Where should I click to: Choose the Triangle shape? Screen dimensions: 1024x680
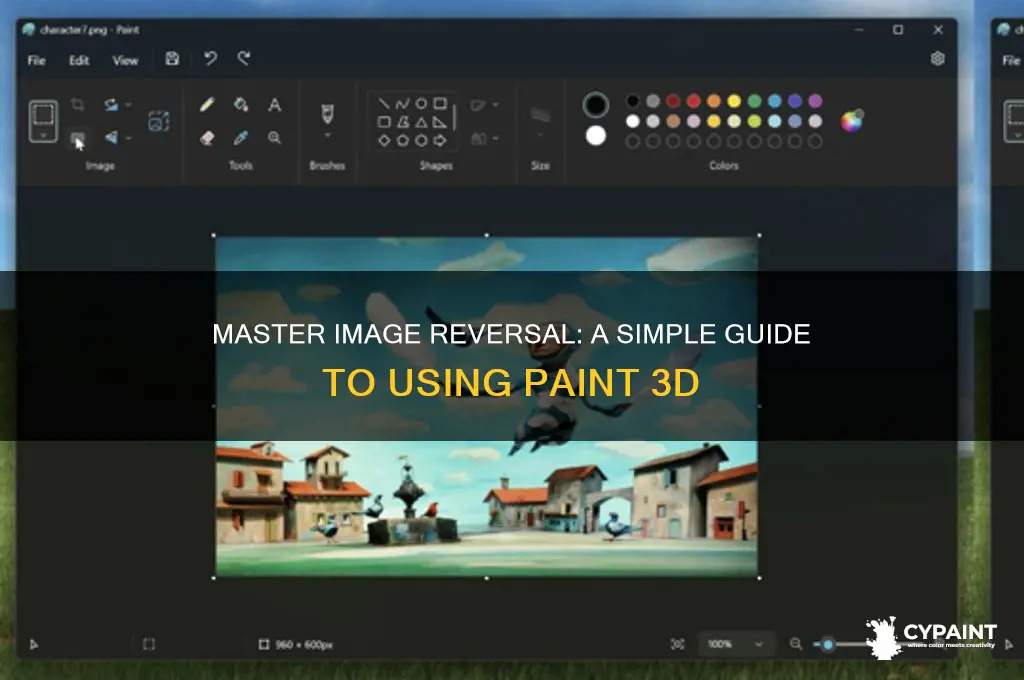(421, 121)
